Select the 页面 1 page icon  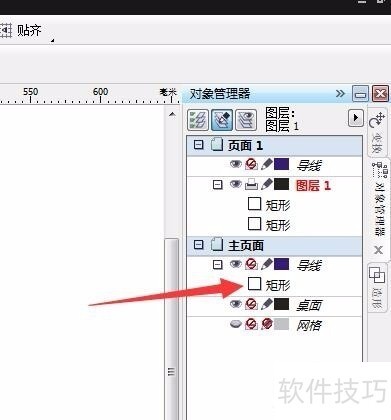[217, 145]
